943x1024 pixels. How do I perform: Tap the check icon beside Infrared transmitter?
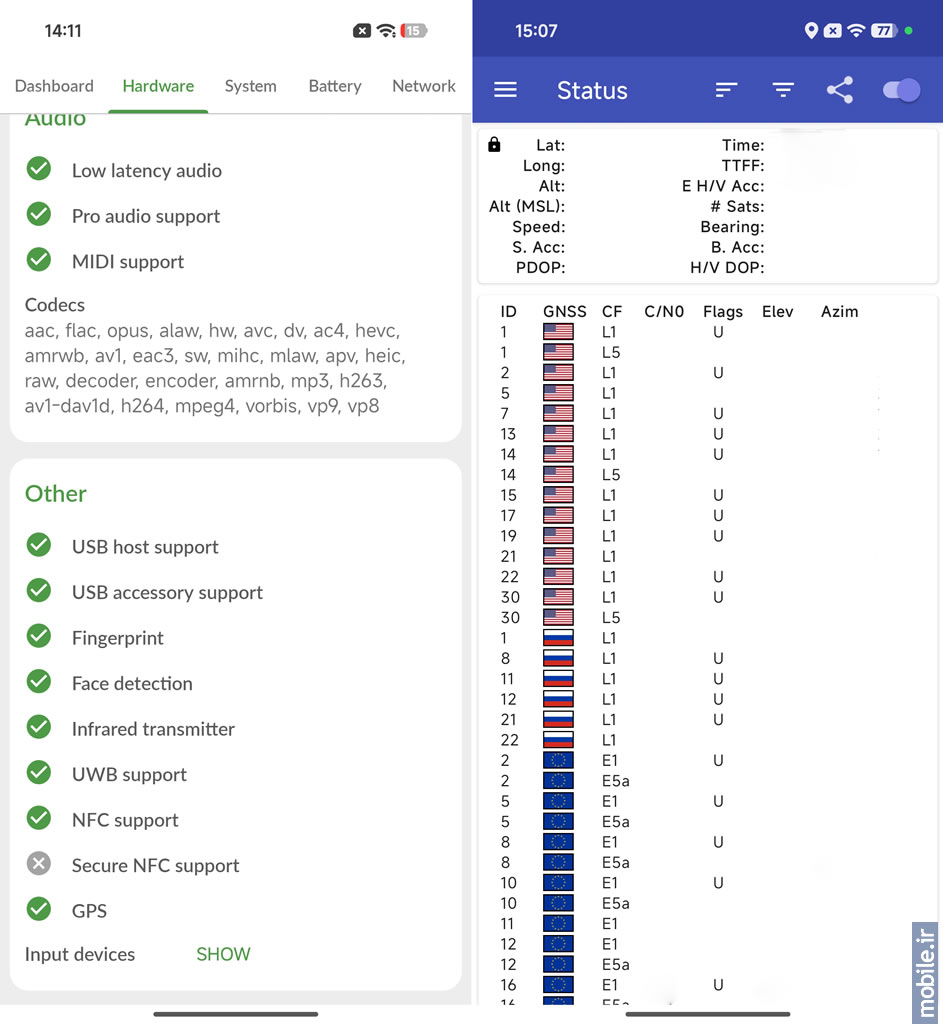pos(39,728)
